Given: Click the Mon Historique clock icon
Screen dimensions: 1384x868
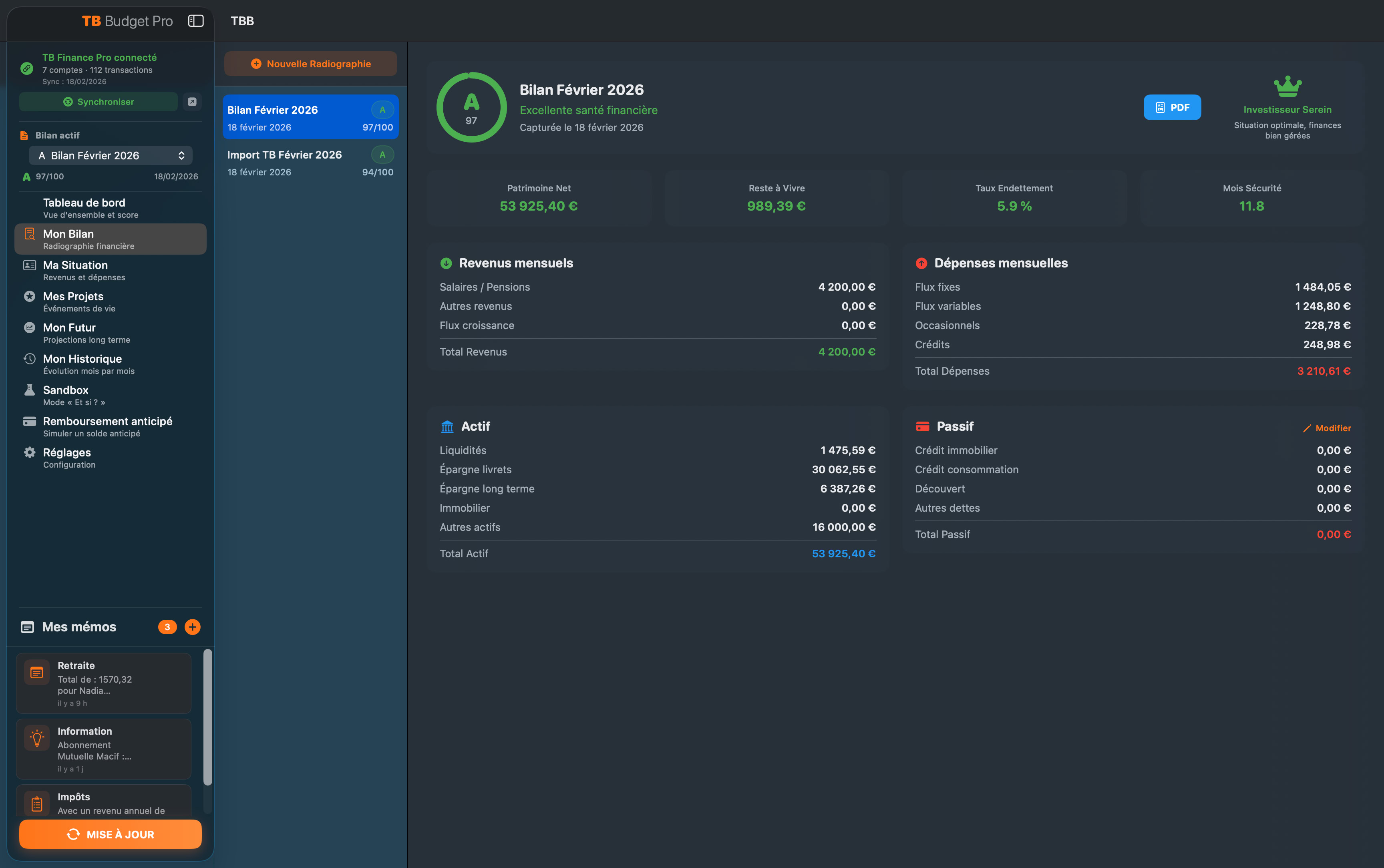Looking at the screenshot, I should [x=30, y=359].
